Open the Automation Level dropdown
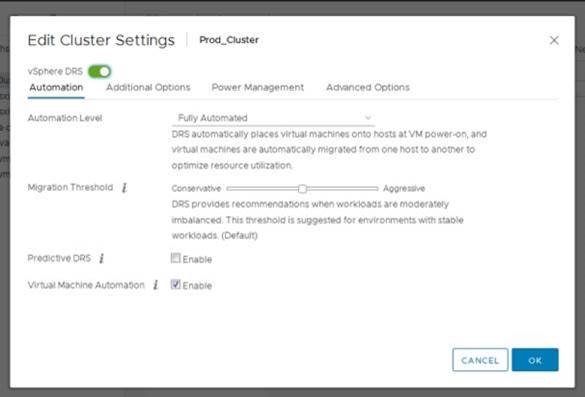The height and width of the screenshot is (397, 585). (273, 118)
